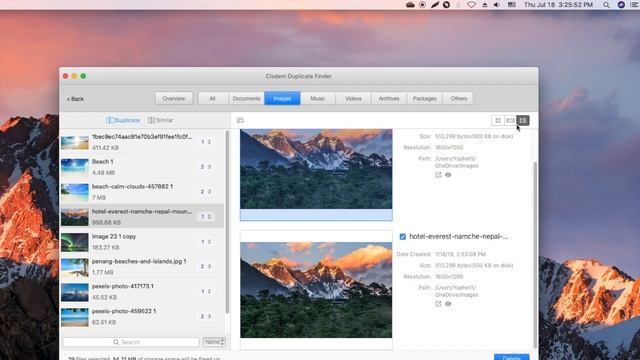Click the 4.48 MB size text
The image size is (640, 360).
[103, 173]
